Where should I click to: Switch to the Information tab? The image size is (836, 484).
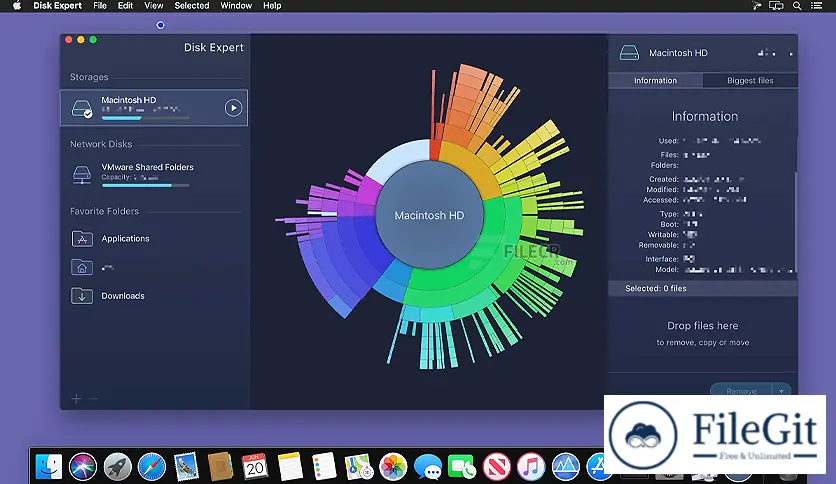coord(655,80)
